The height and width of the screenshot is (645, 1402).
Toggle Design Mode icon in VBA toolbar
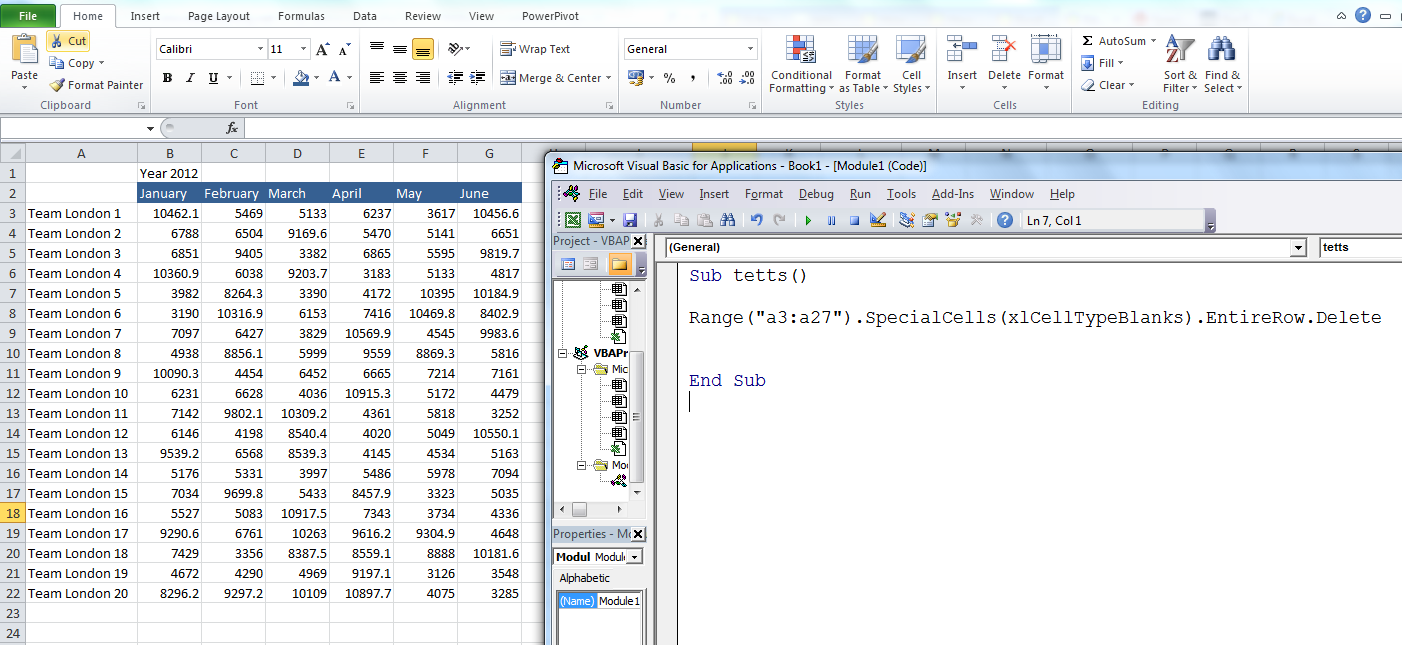tap(878, 221)
